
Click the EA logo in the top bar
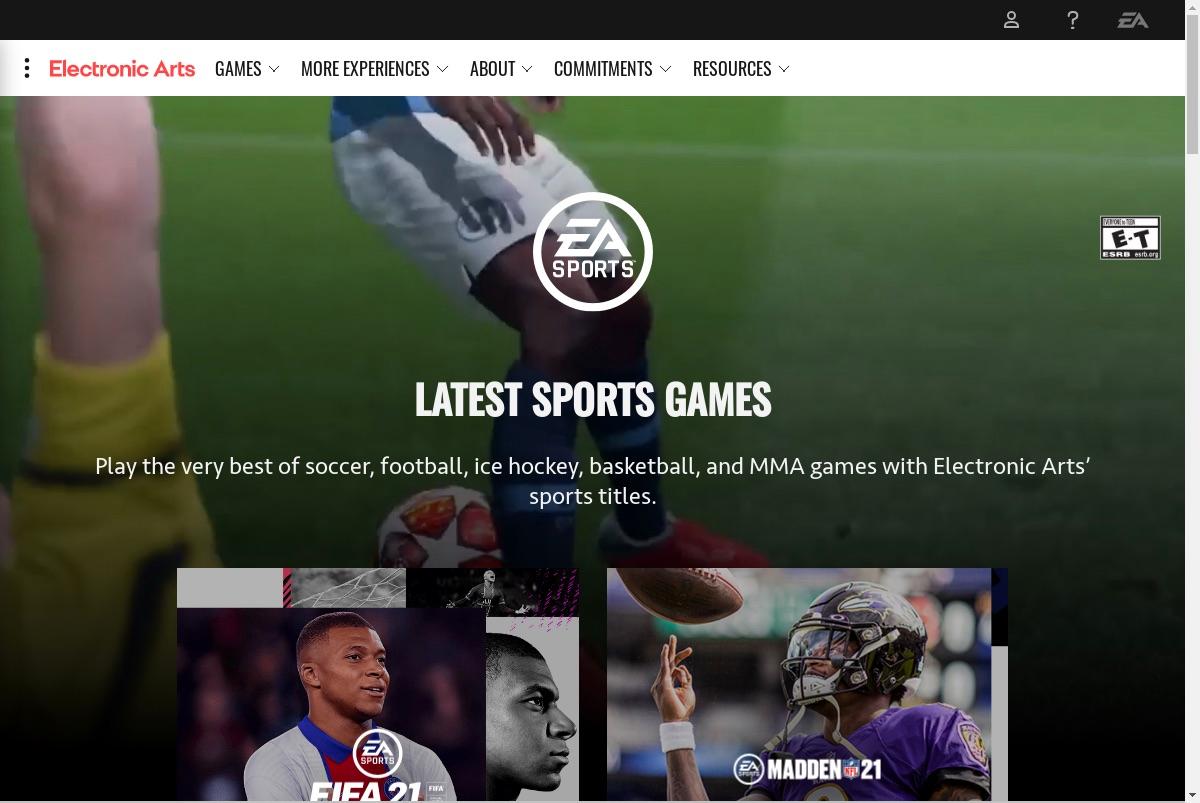click(x=1133, y=20)
